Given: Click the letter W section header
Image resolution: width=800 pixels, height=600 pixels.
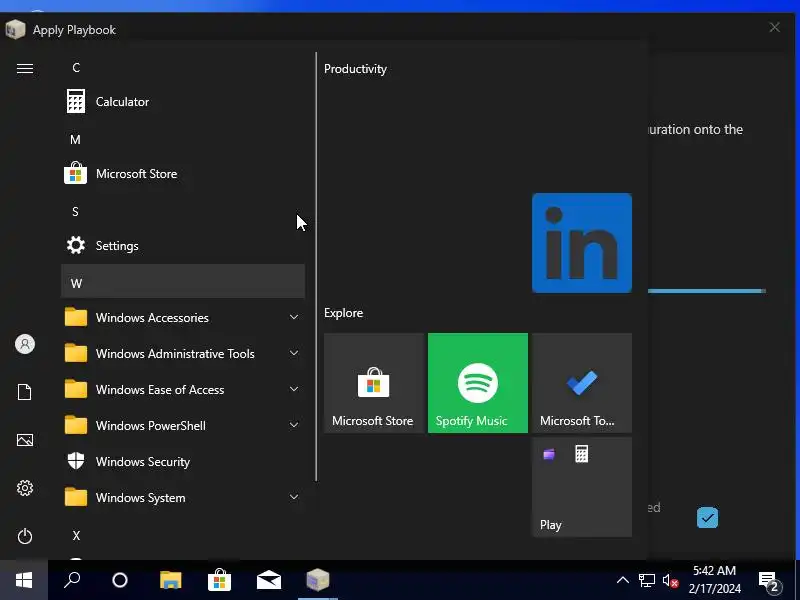Looking at the screenshot, I should coord(183,281).
